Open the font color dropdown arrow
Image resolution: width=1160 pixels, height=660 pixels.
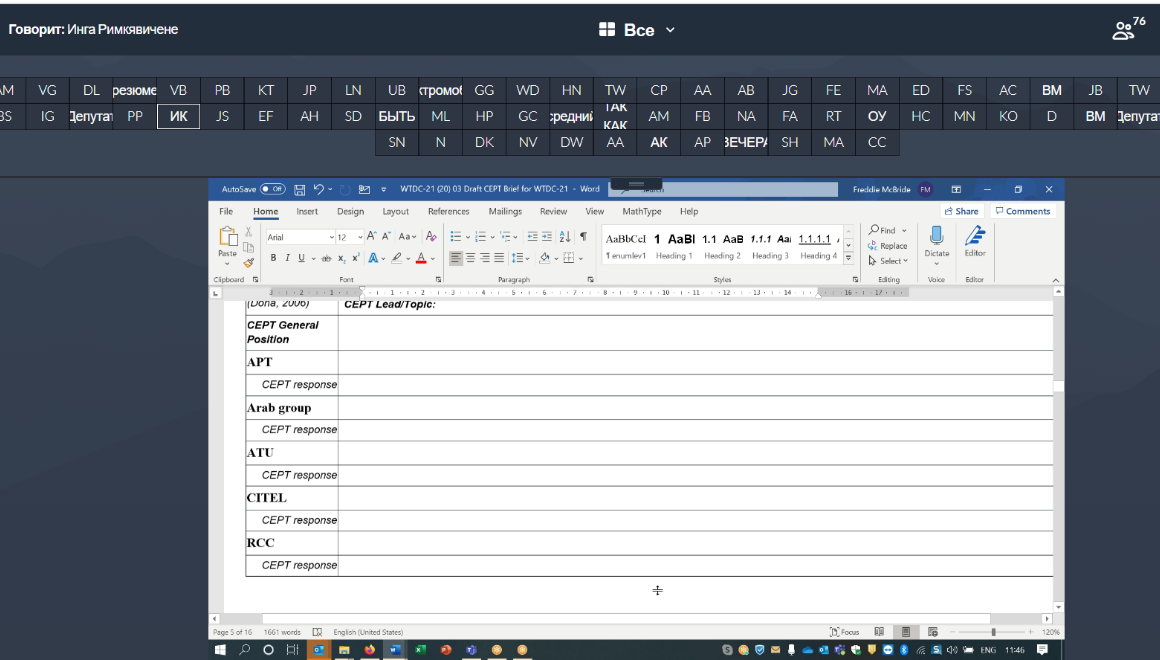[433, 259]
